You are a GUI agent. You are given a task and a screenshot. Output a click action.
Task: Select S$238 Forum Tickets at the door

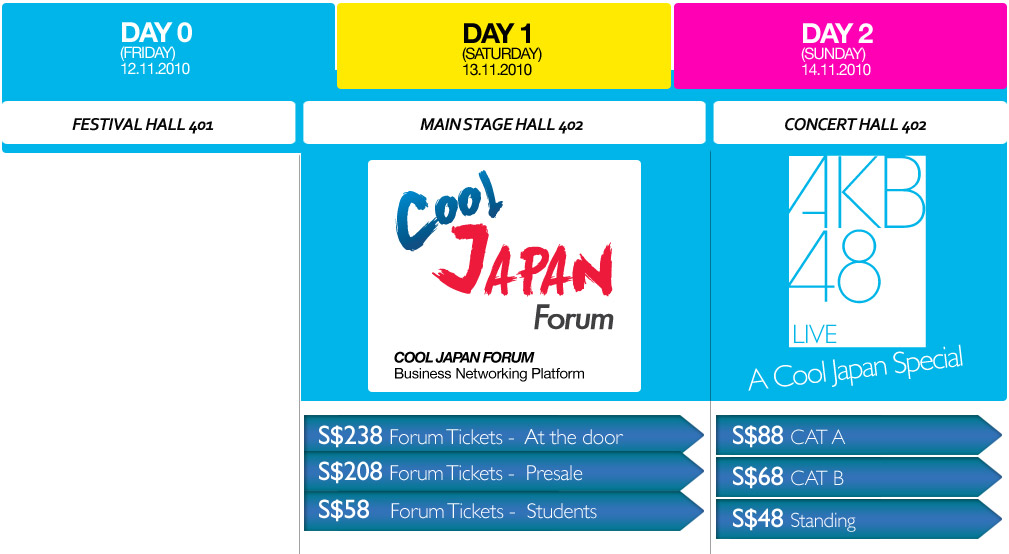coord(504,435)
